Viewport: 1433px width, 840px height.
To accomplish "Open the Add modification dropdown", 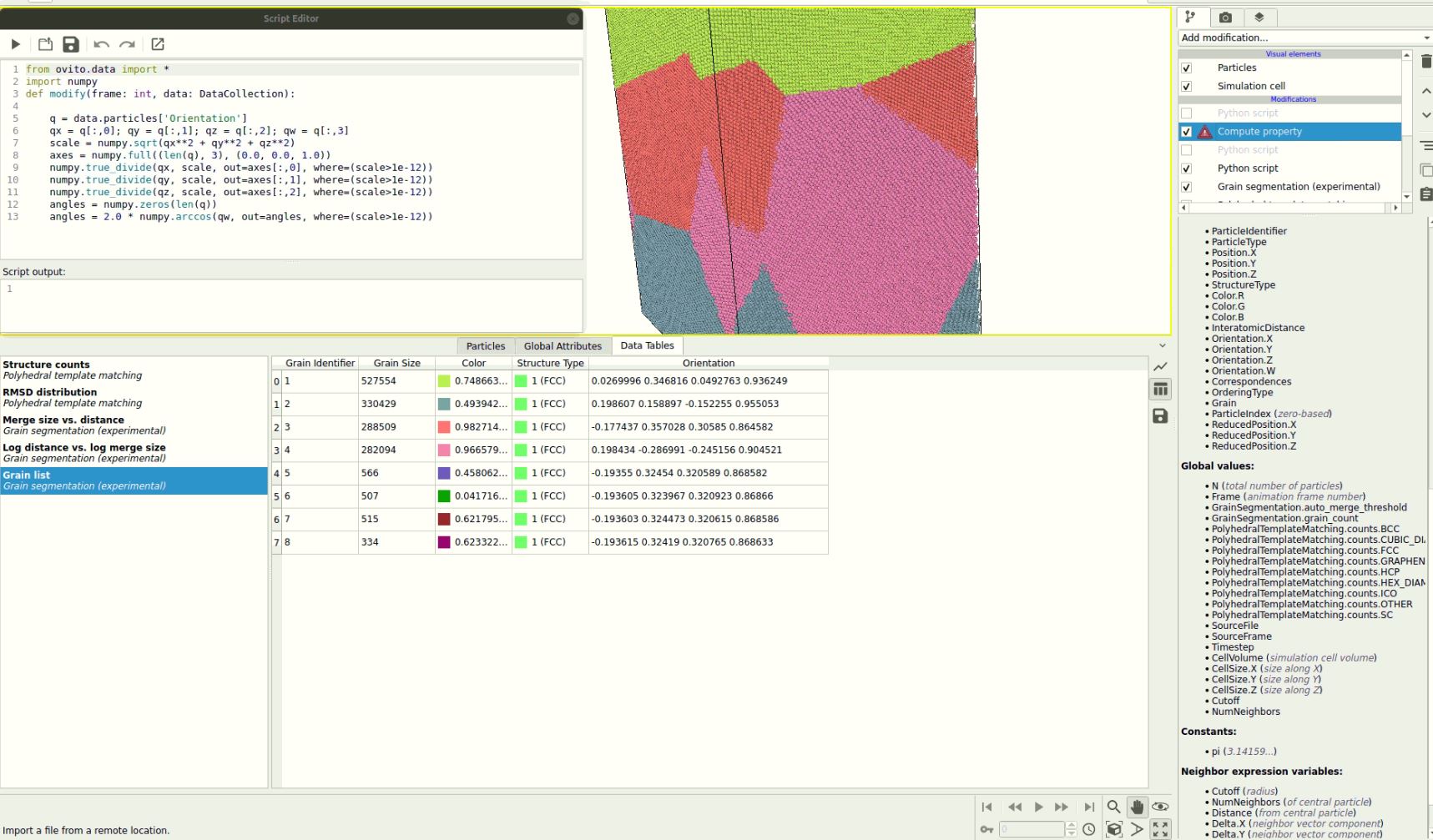I will coord(1302,37).
